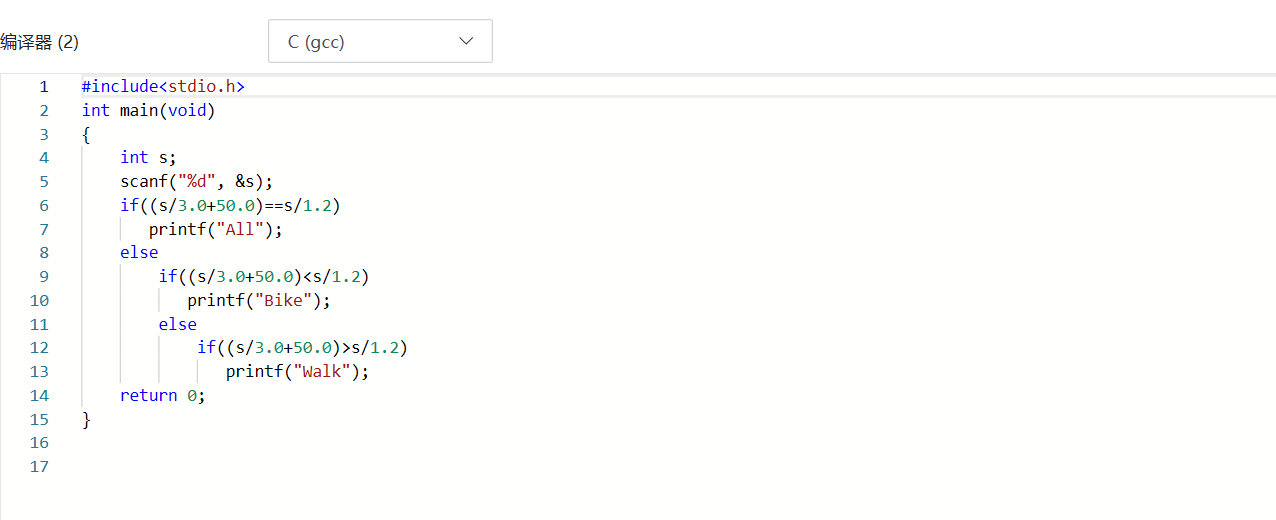The height and width of the screenshot is (520, 1276).
Task: Place cursor on the #include<stdio.h> line
Action: point(163,86)
